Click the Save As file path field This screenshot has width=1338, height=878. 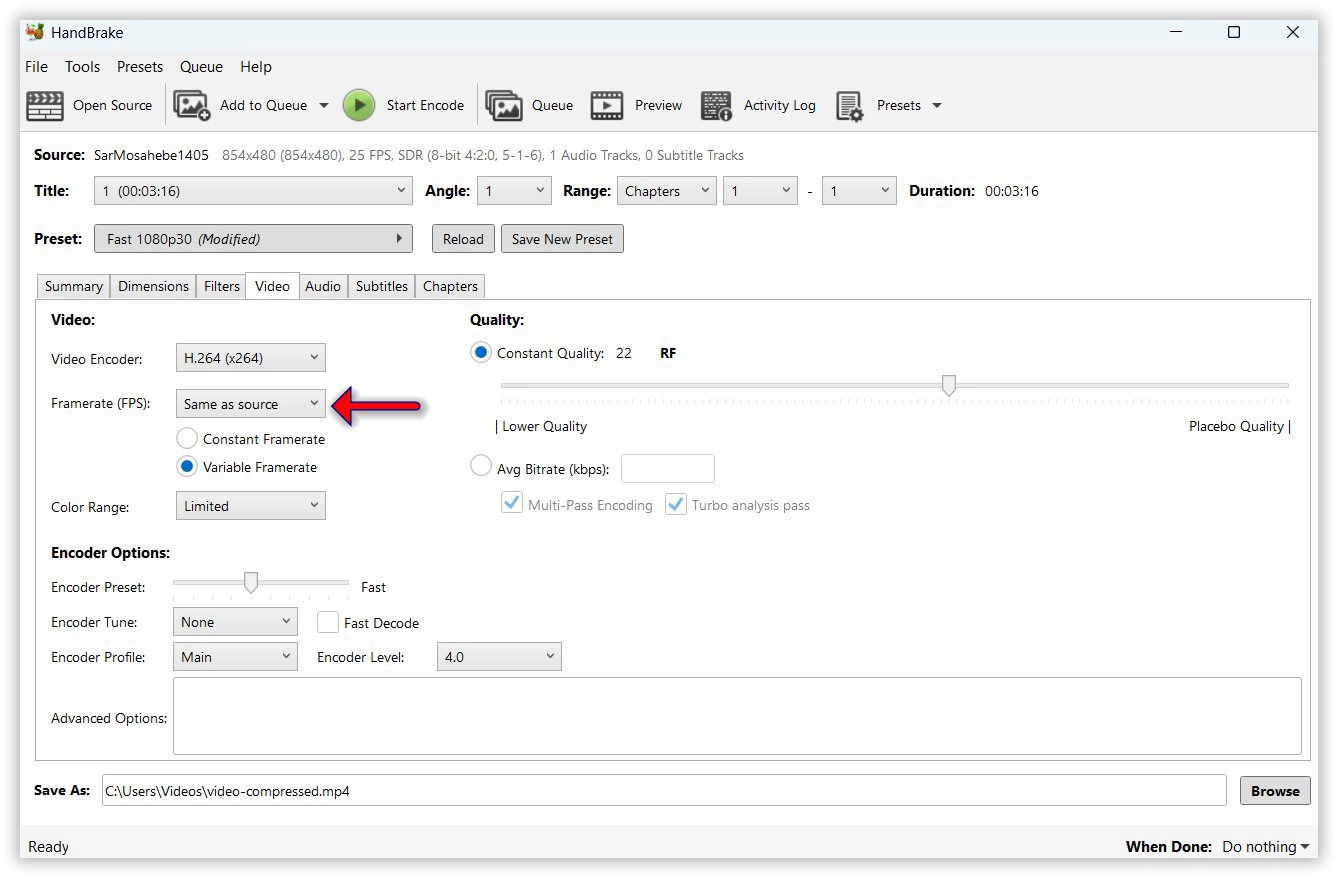[x=664, y=790]
